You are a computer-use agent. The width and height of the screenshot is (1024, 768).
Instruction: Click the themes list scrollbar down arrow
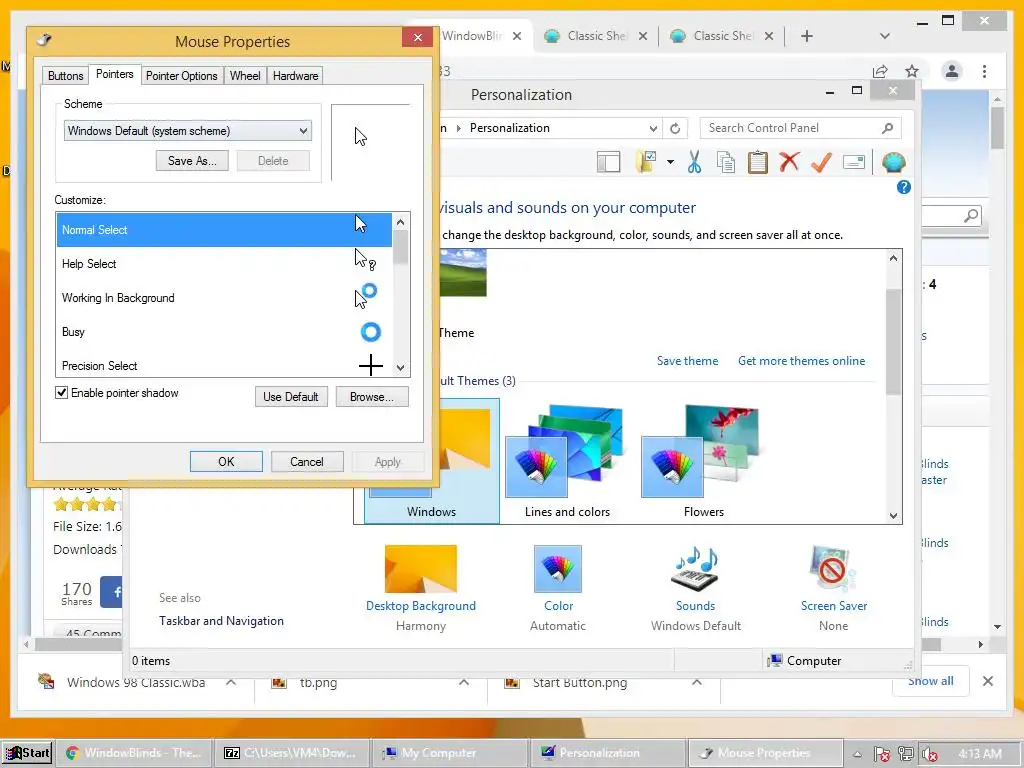(x=893, y=516)
